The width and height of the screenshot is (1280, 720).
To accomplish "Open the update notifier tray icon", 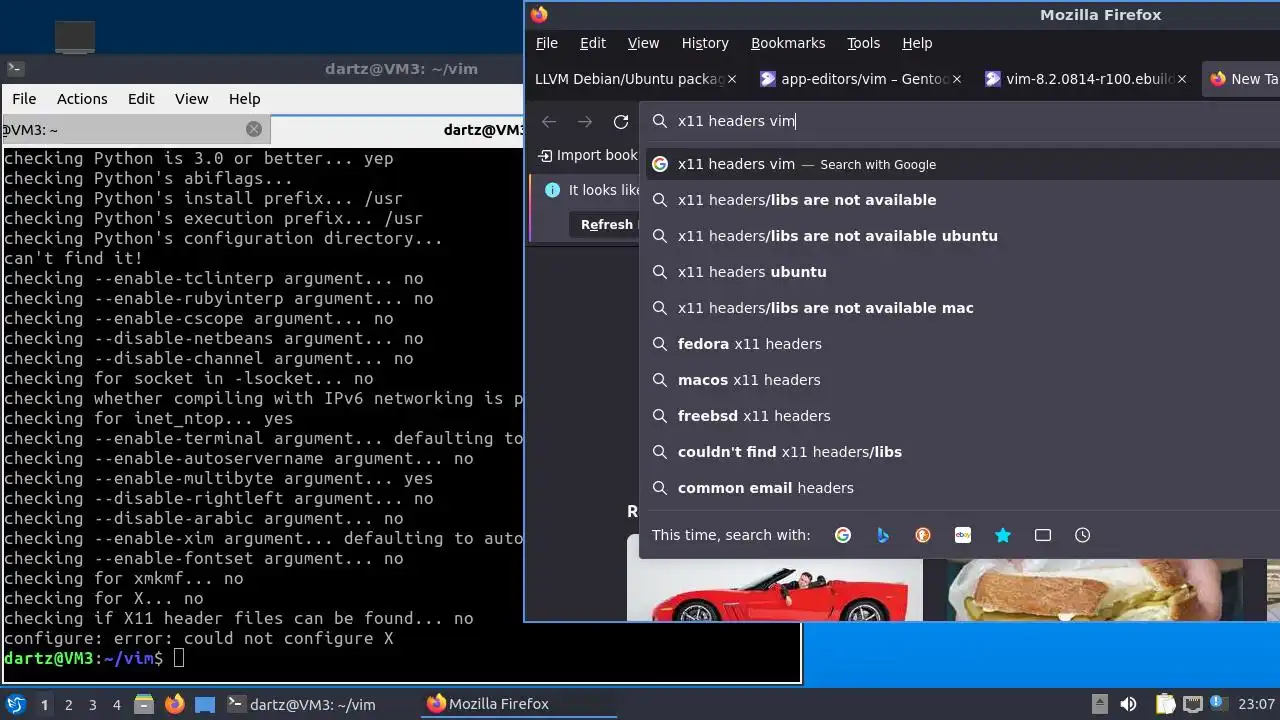I will point(1219,704).
